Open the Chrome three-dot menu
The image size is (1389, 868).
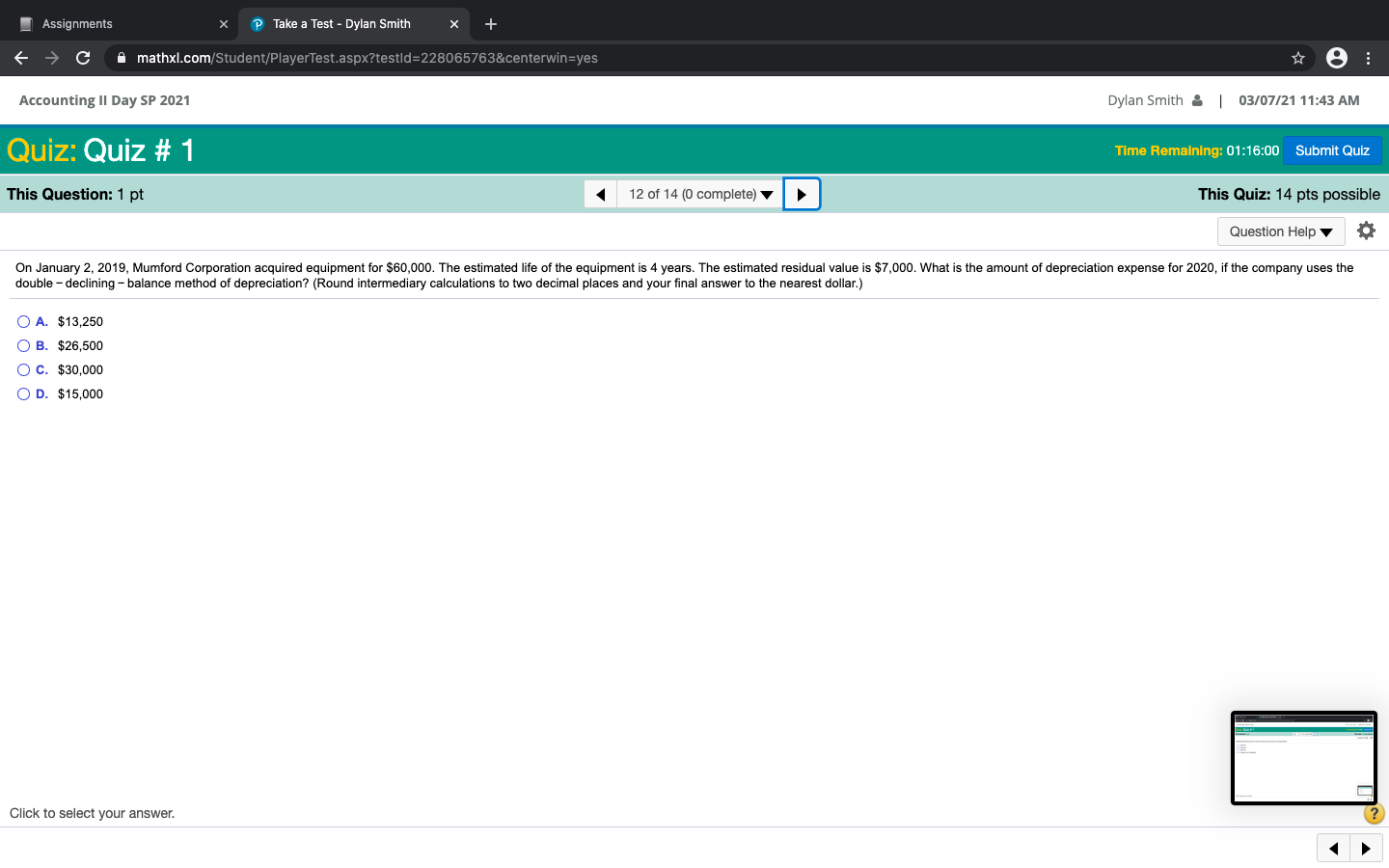(1368, 58)
